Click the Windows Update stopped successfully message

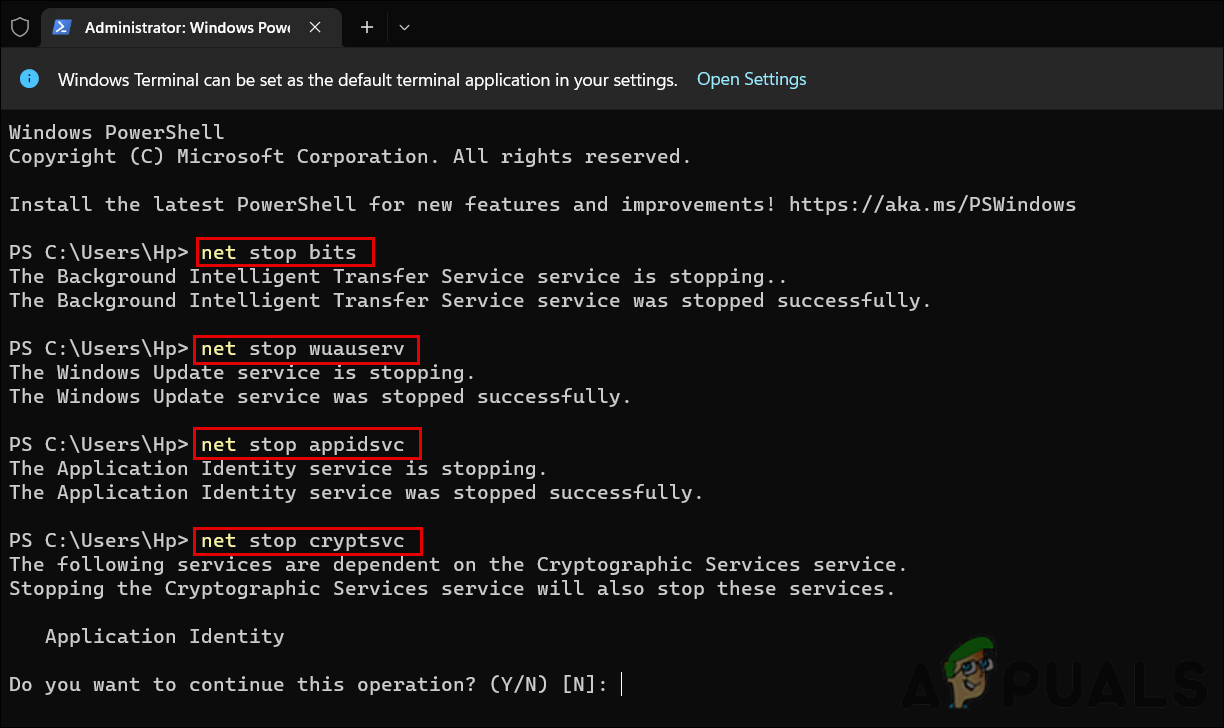click(x=318, y=396)
